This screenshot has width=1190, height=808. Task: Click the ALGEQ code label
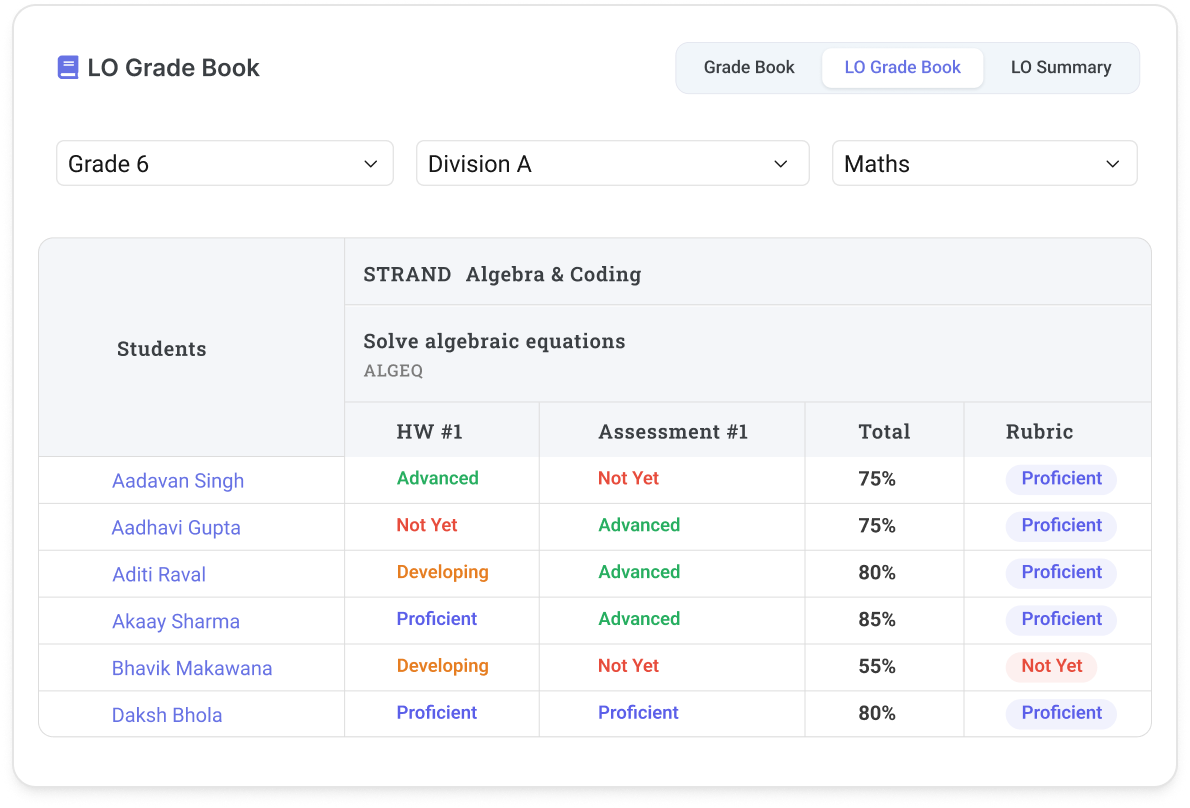(393, 371)
